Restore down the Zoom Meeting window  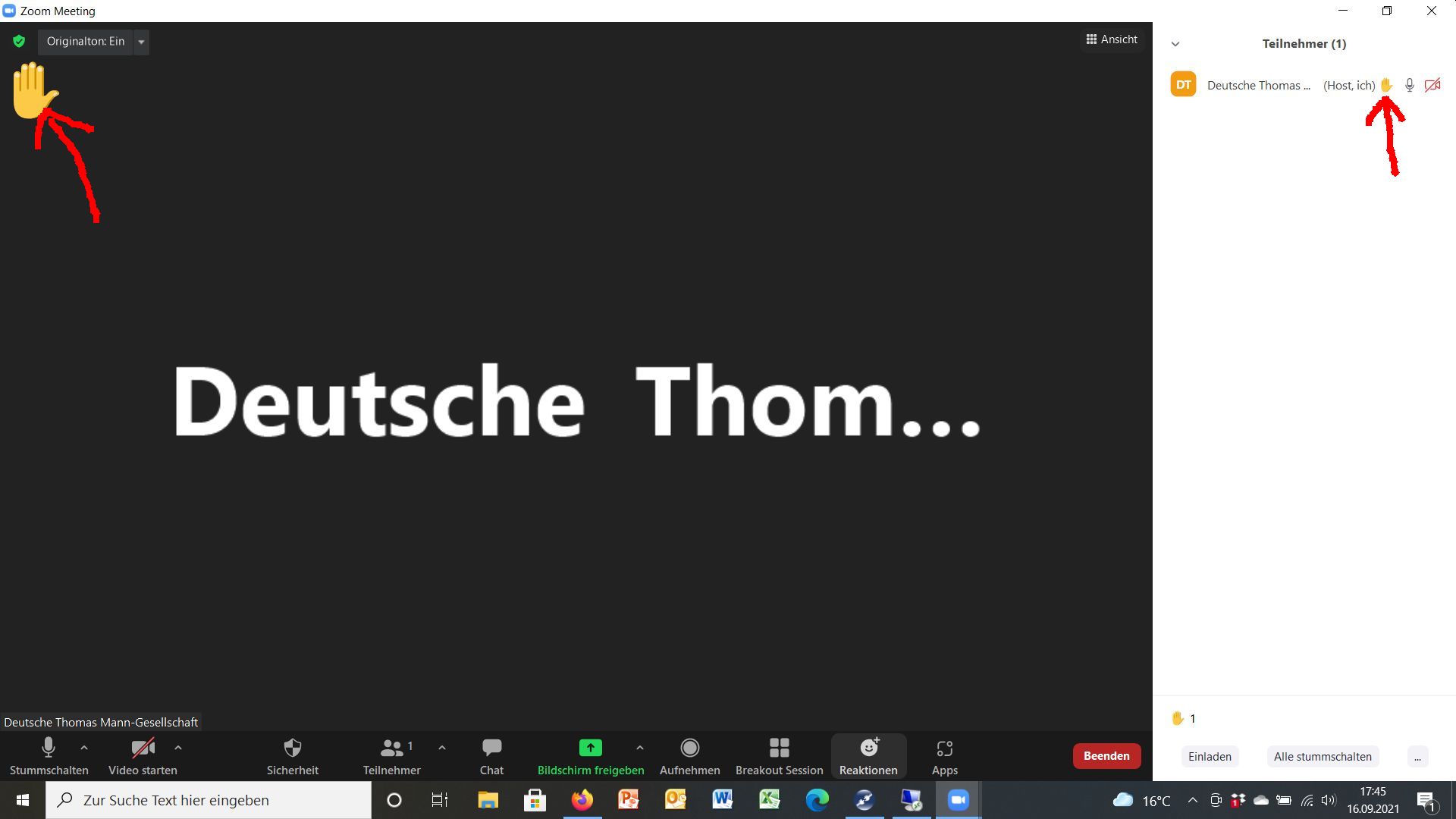1387,11
